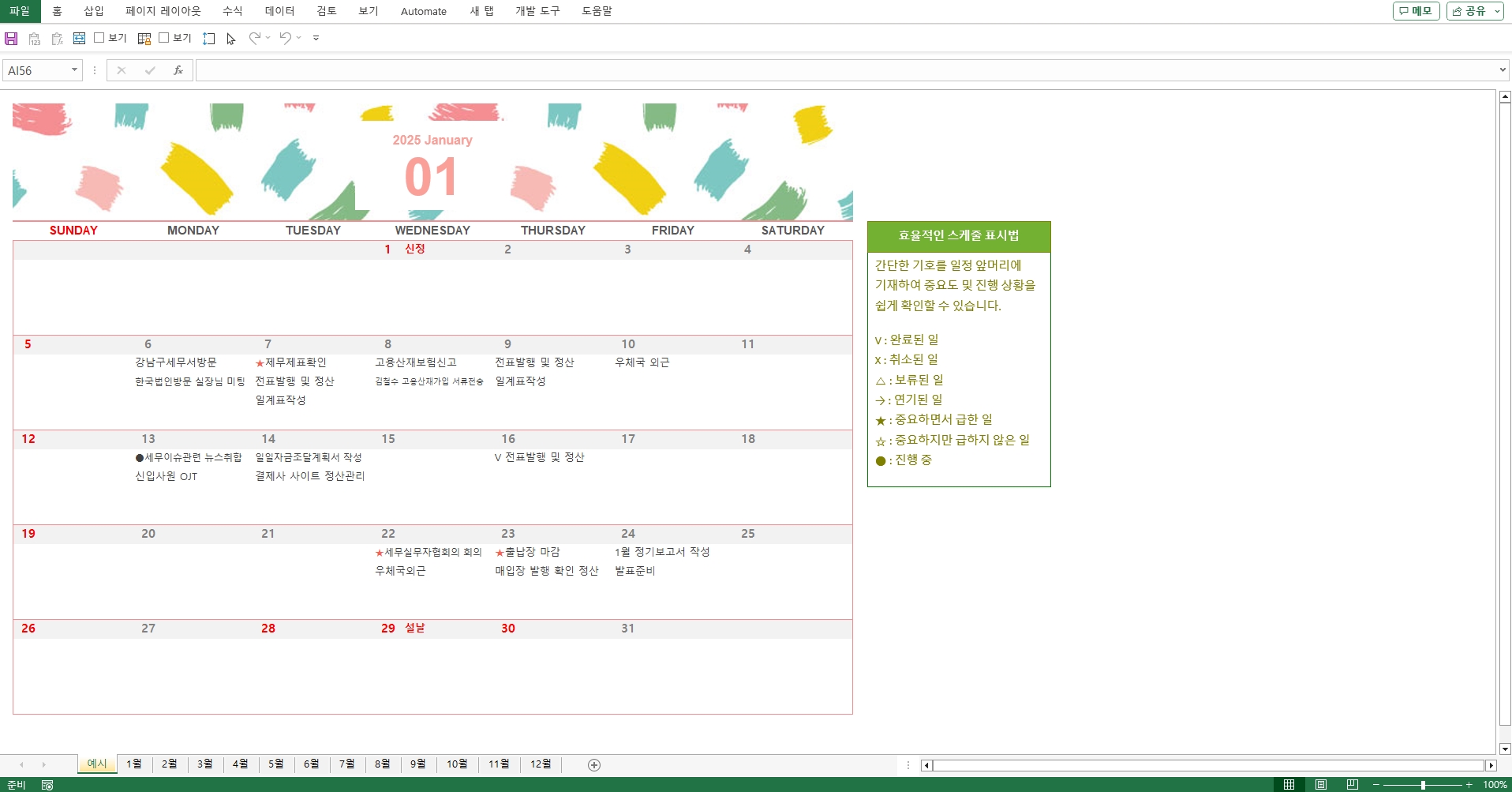Switch to Page Break Preview in status bar
Screen dimensions: 1512x792
(x=1352, y=784)
